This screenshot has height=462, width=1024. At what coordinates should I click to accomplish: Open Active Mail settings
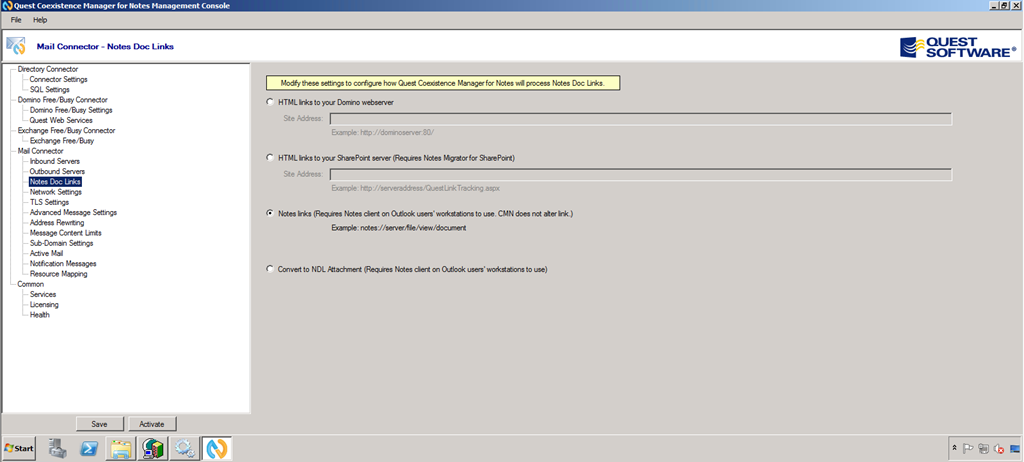click(x=46, y=254)
